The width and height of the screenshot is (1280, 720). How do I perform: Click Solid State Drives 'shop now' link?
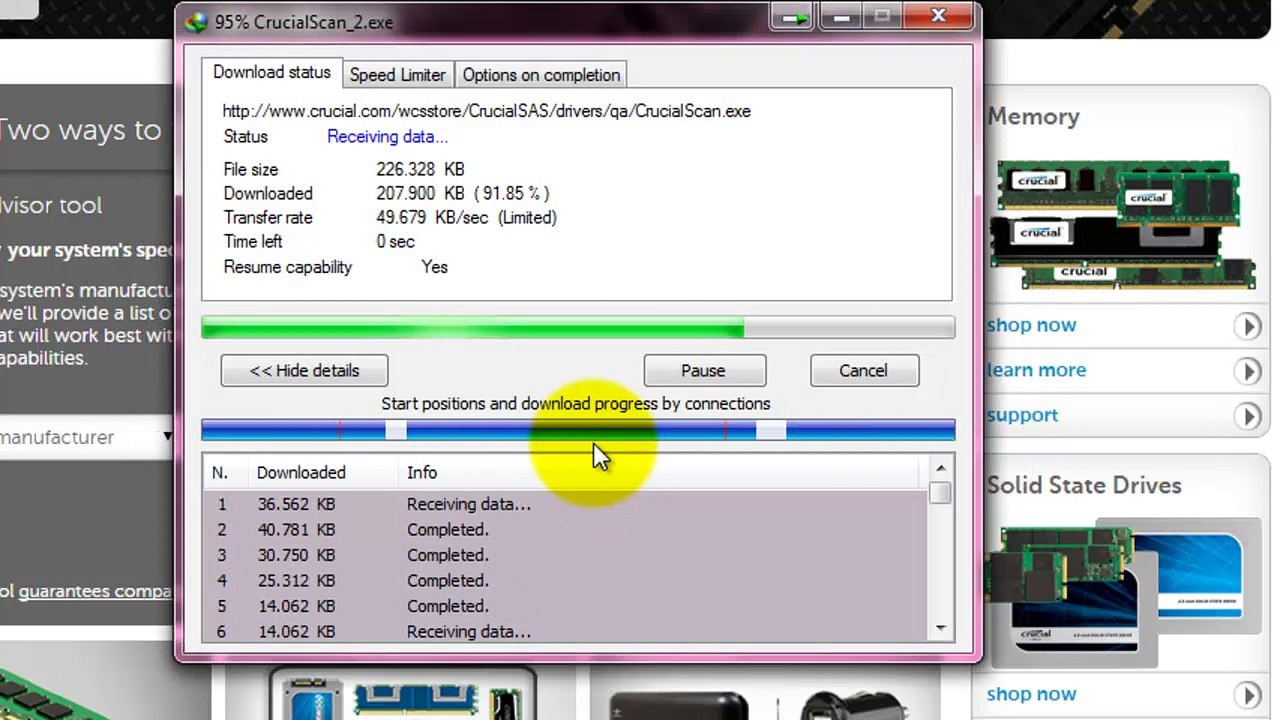pos(1031,694)
